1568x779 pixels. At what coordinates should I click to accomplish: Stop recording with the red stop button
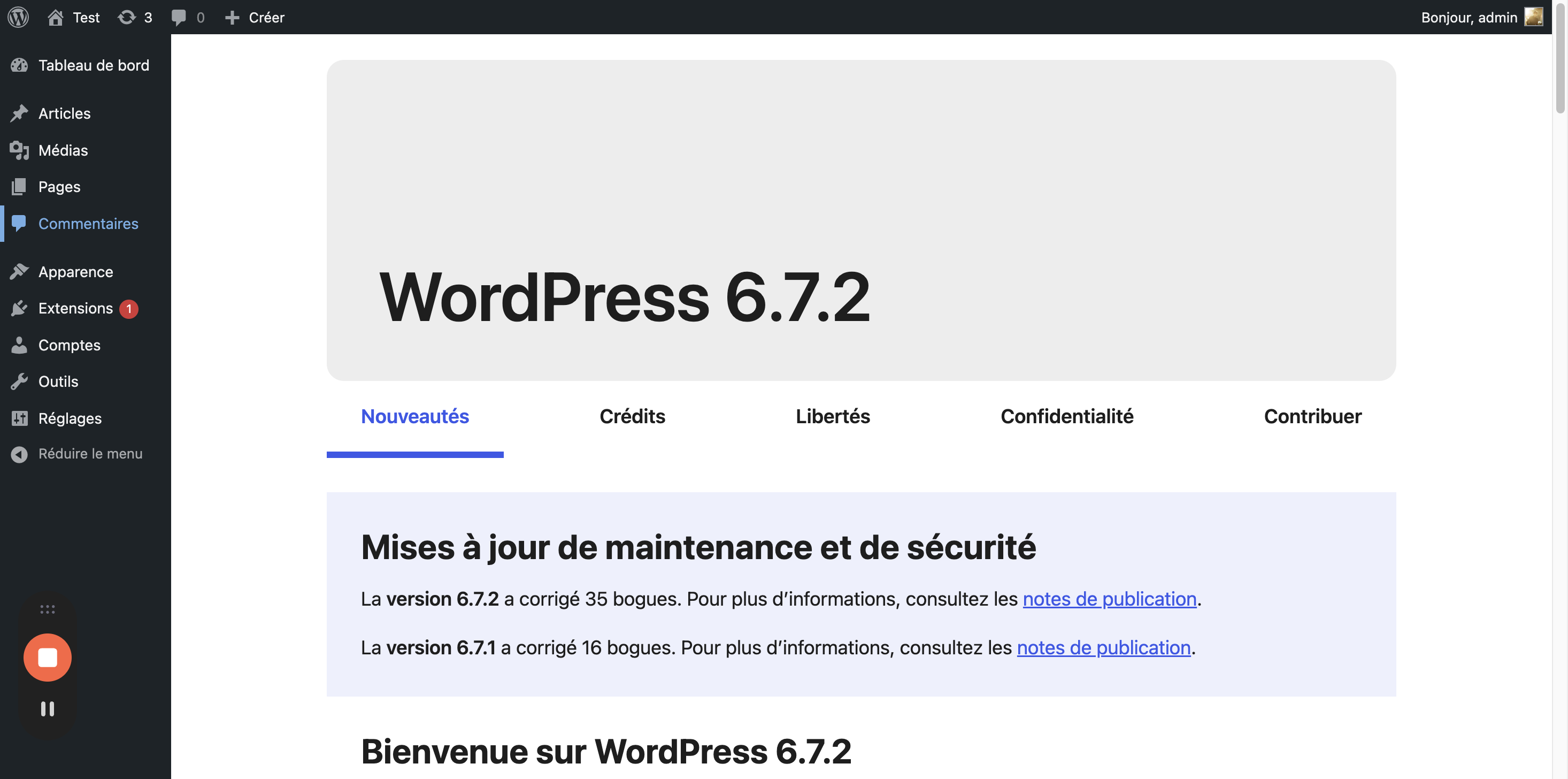pos(48,657)
